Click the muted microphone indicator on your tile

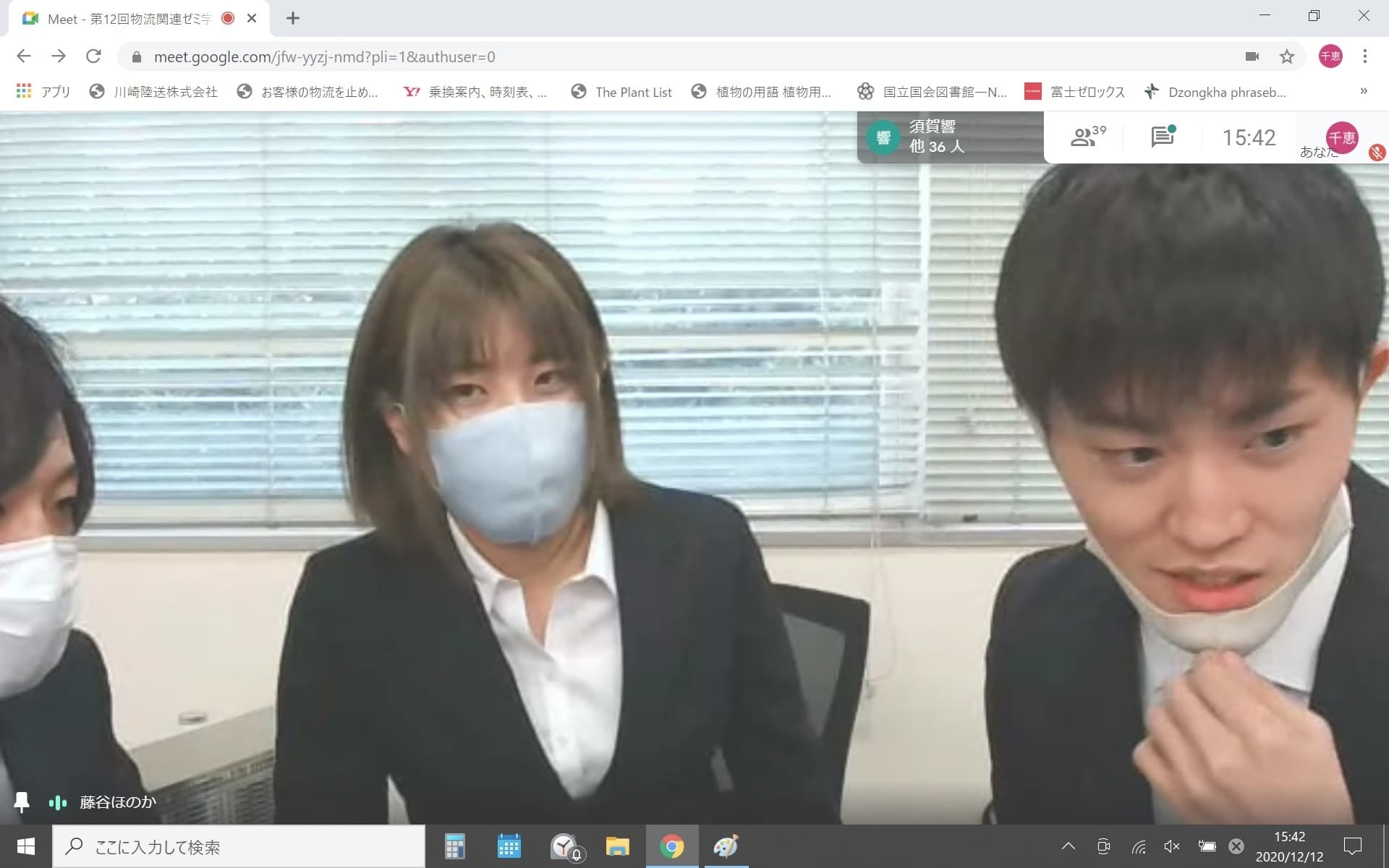(1377, 153)
